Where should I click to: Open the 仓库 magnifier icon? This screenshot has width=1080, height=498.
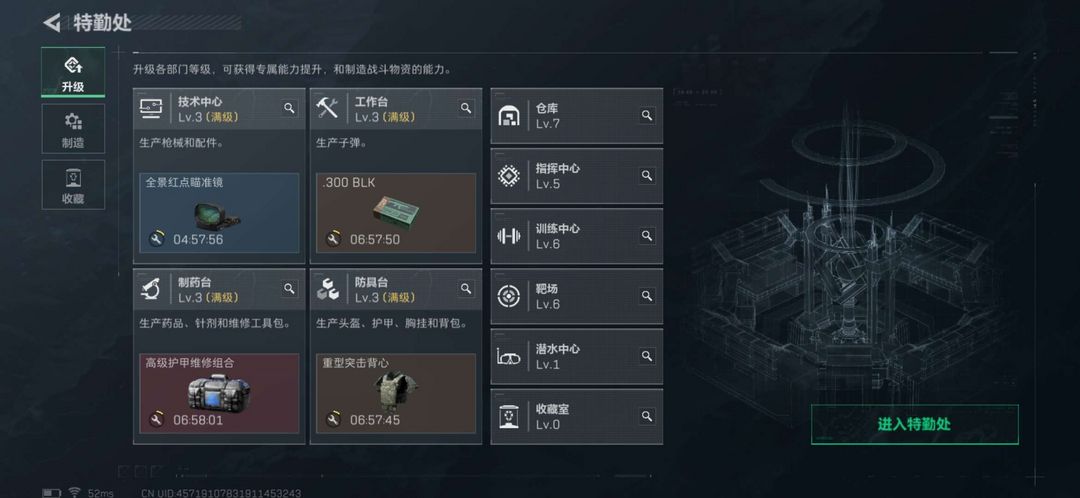click(x=647, y=116)
